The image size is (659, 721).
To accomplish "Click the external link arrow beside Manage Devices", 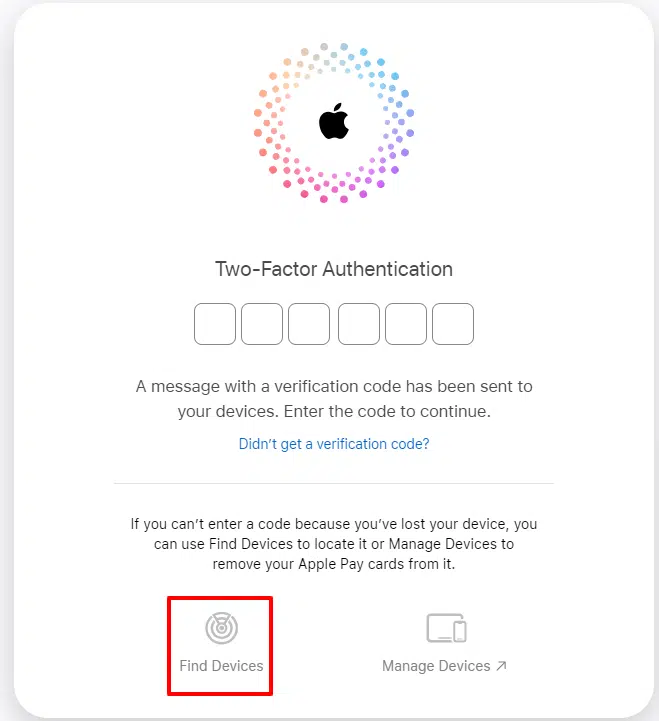I will point(501,666).
